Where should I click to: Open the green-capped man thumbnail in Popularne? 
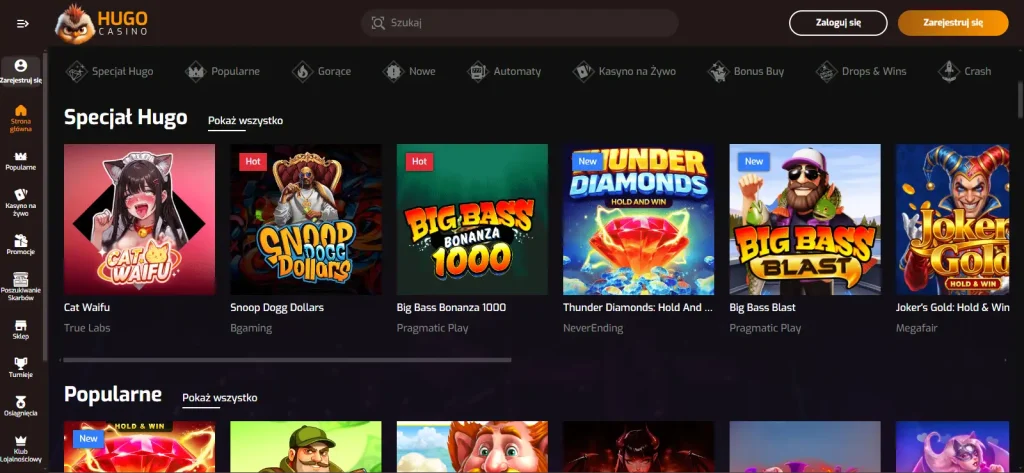click(x=306, y=447)
